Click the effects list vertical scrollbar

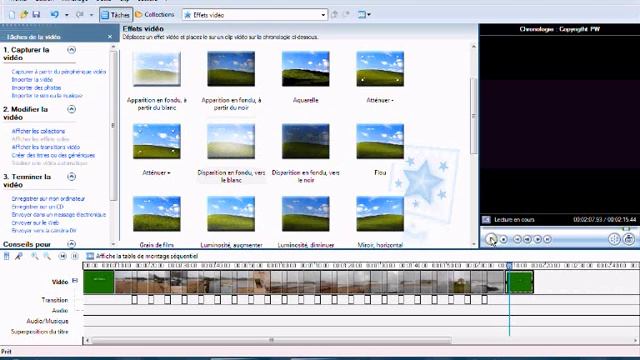click(x=473, y=116)
